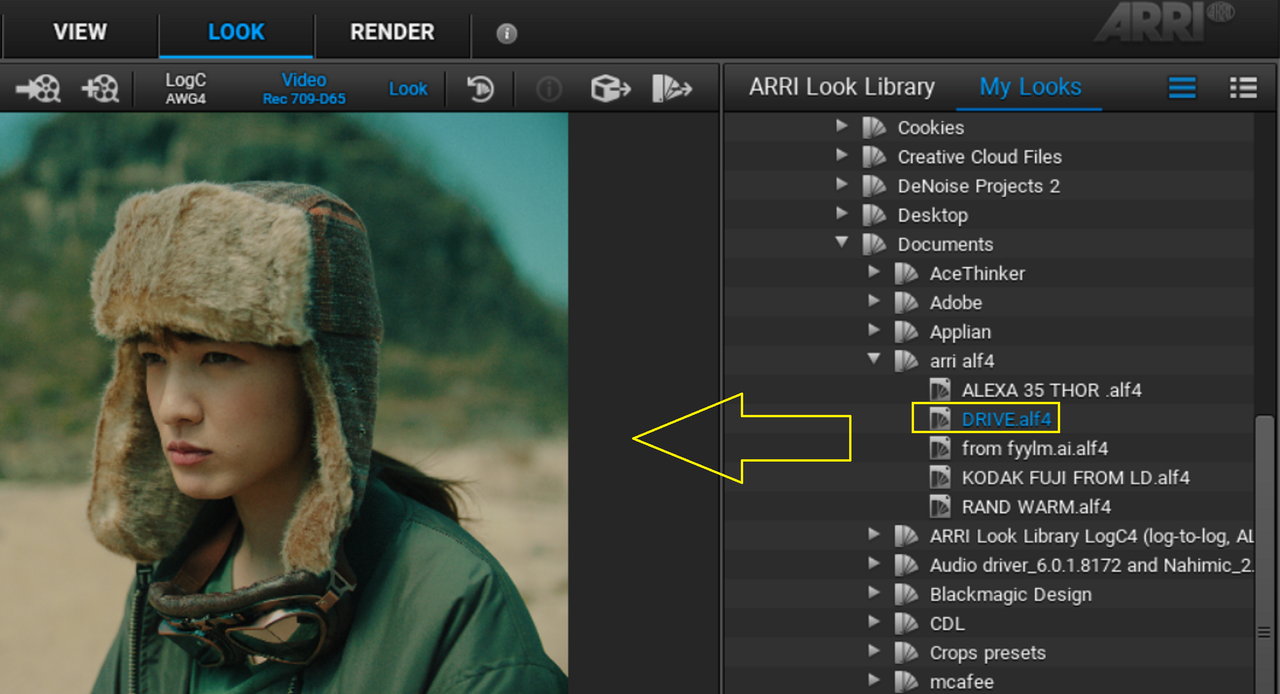This screenshot has width=1280, height=694.
Task: Click the open clip film-reel arrow icon
Action: [38, 88]
